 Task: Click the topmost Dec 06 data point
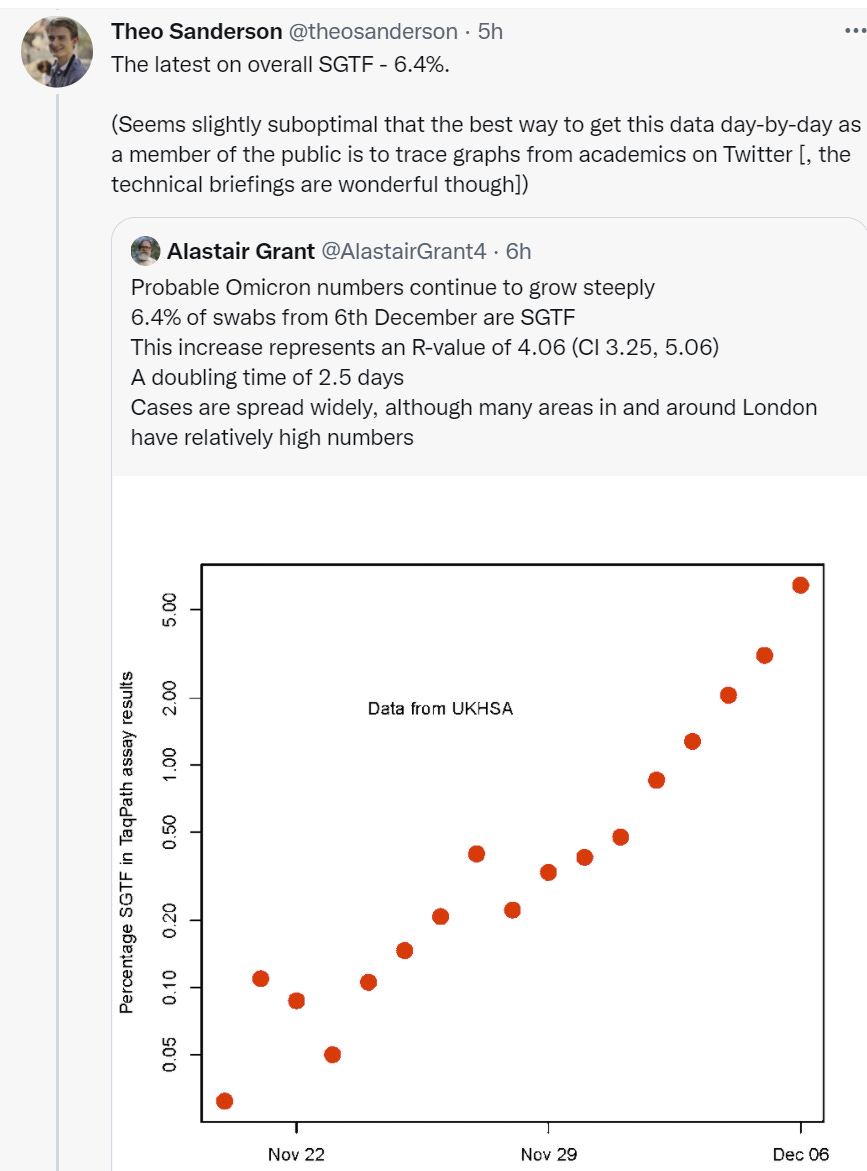(x=801, y=586)
